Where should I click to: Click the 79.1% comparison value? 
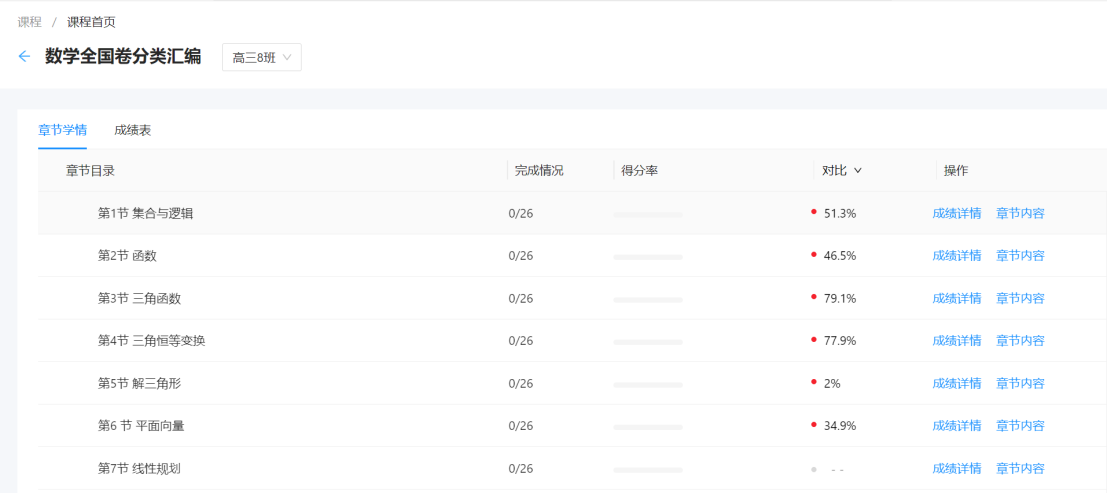[840, 298]
